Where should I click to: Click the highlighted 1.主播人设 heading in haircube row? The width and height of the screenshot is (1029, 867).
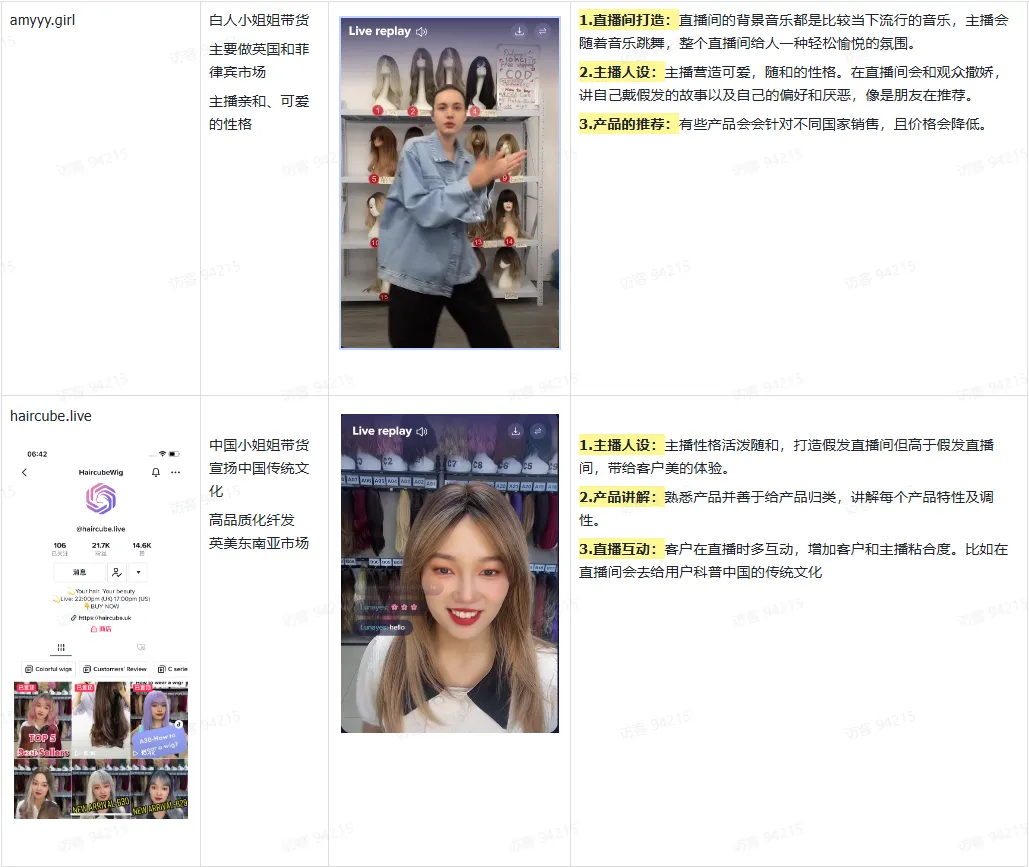pyautogui.click(x=621, y=445)
